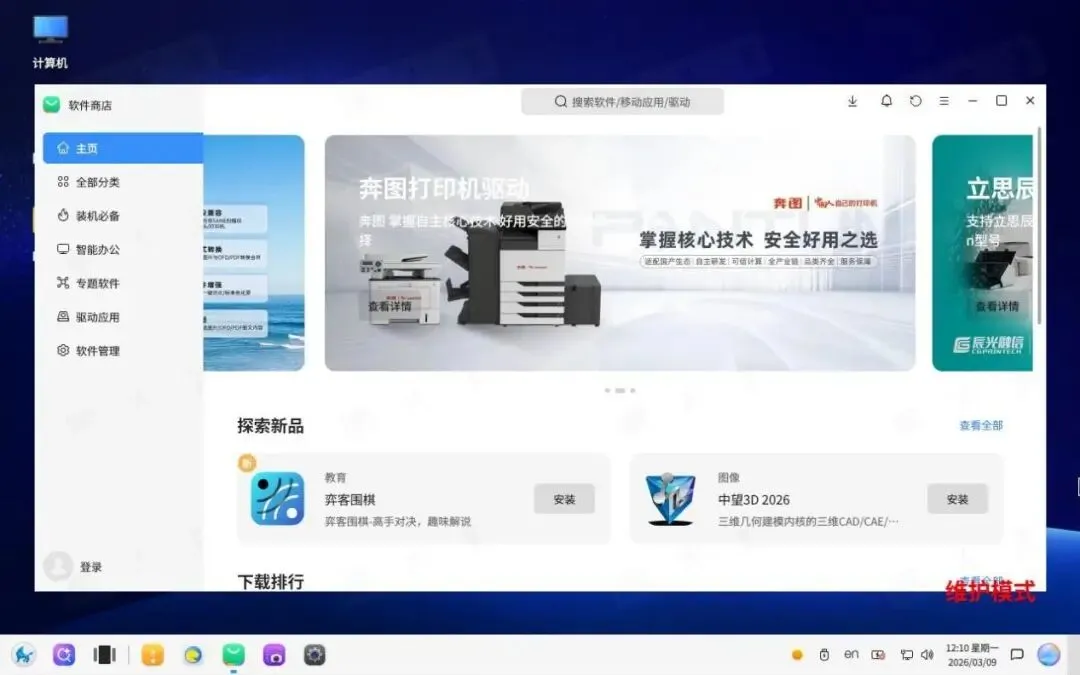This screenshot has width=1080, height=675.
Task: Install 中望3D 2026 via 安装 button
Action: point(957,499)
